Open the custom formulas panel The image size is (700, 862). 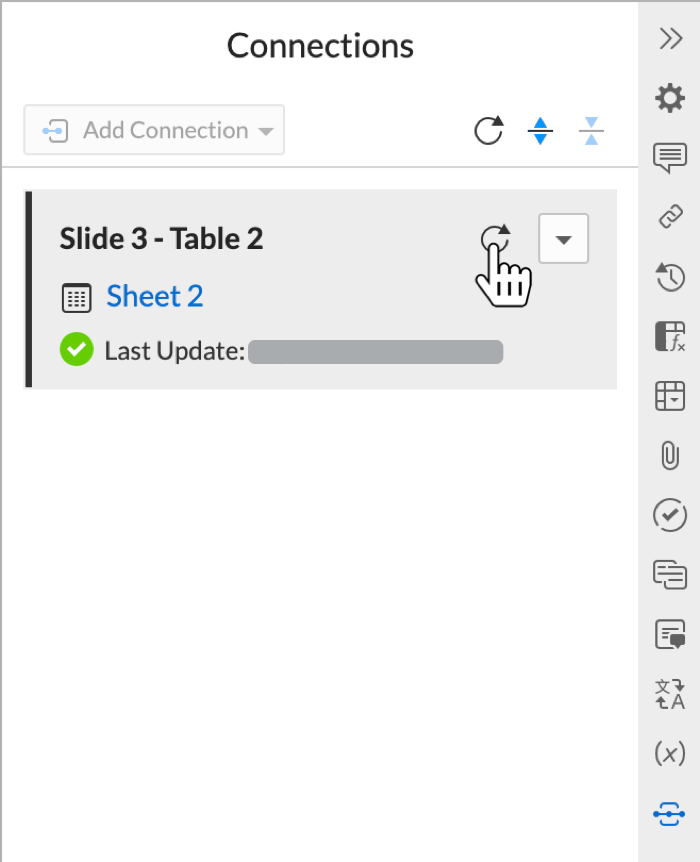669,336
